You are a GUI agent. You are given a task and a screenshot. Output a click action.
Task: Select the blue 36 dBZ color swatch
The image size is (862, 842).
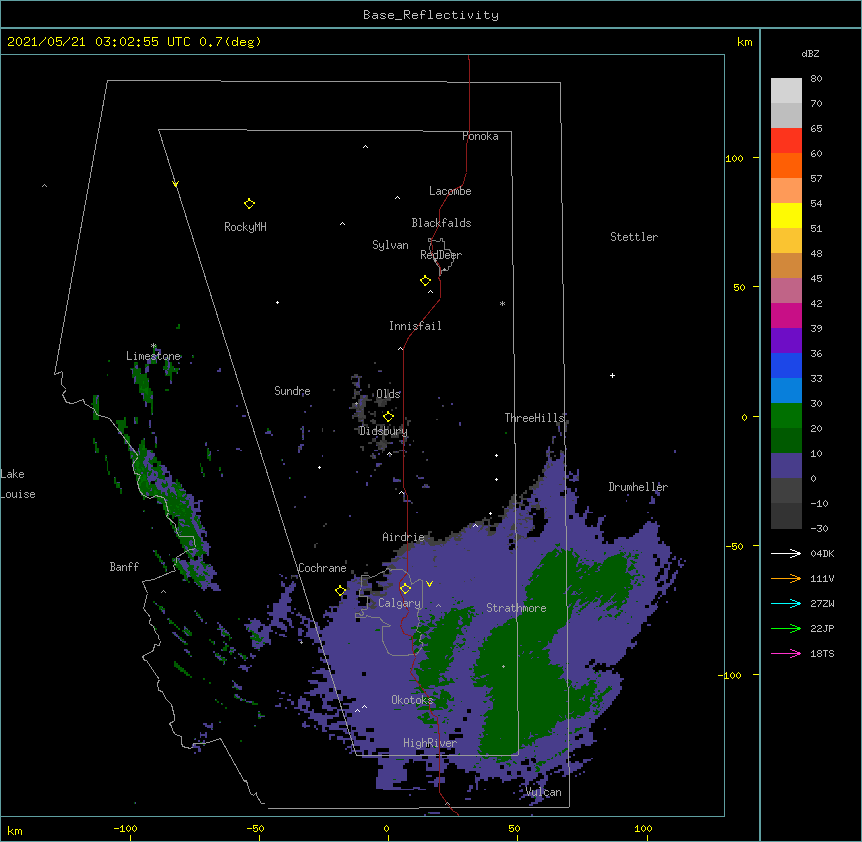(x=786, y=365)
